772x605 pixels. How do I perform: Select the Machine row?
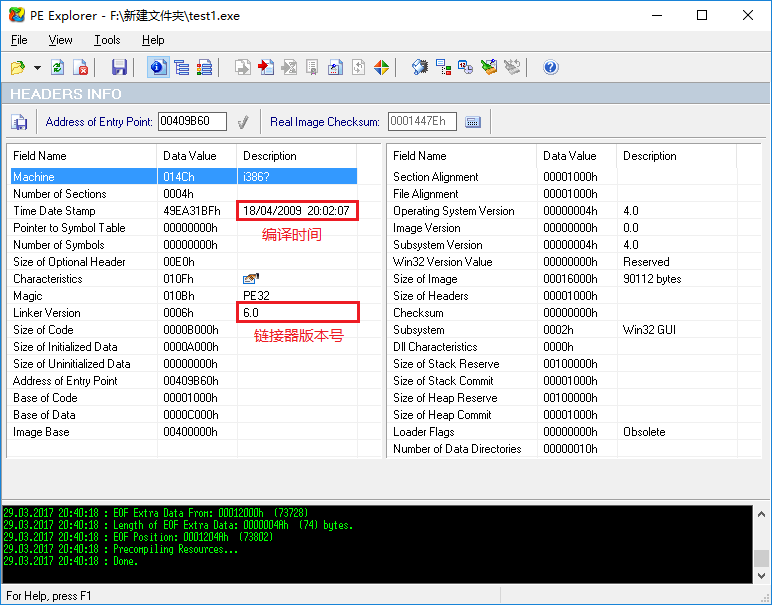tap(184, 176)
